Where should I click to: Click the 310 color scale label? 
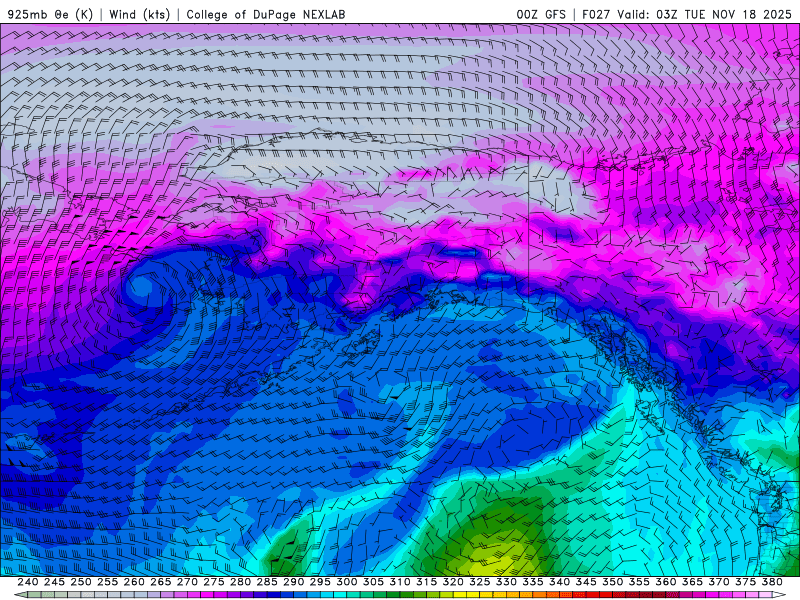(399, 582)
